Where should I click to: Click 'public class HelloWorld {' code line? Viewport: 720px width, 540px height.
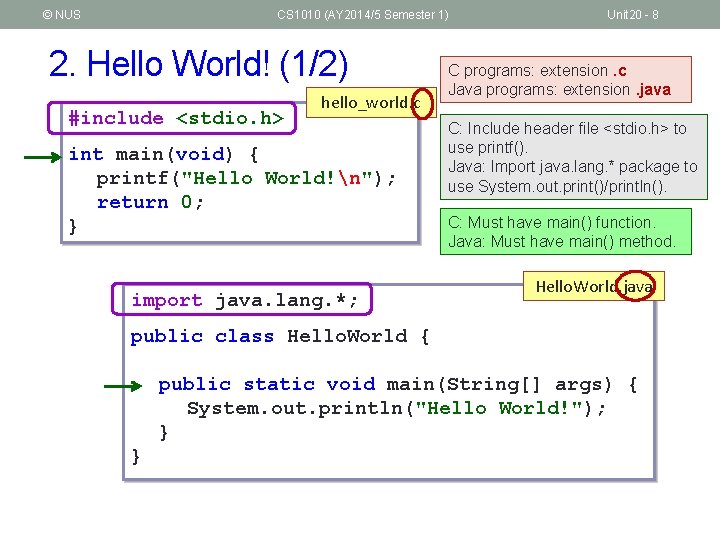tap(280, 337)
